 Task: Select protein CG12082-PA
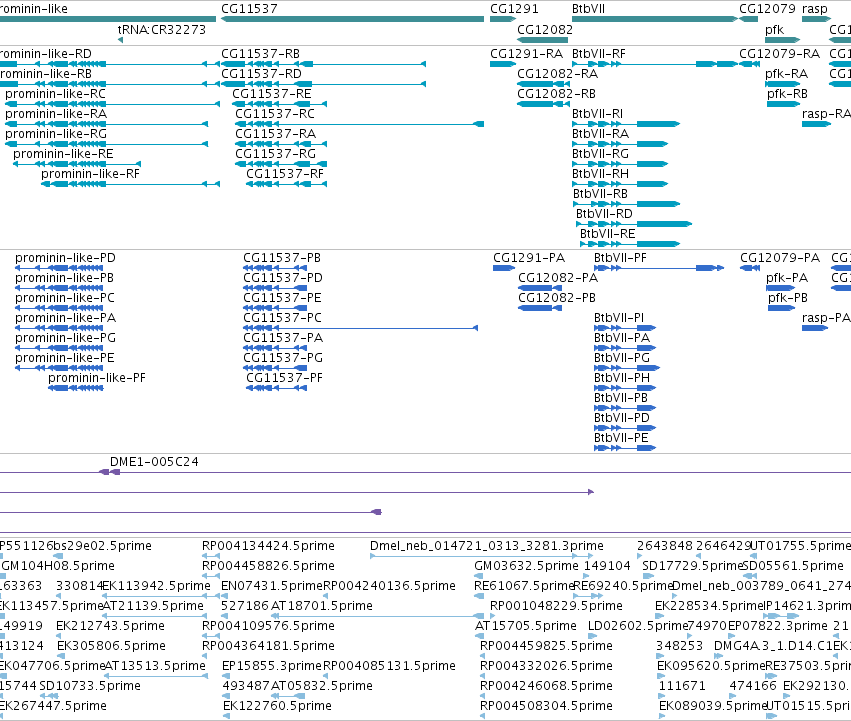click(558, 278)
